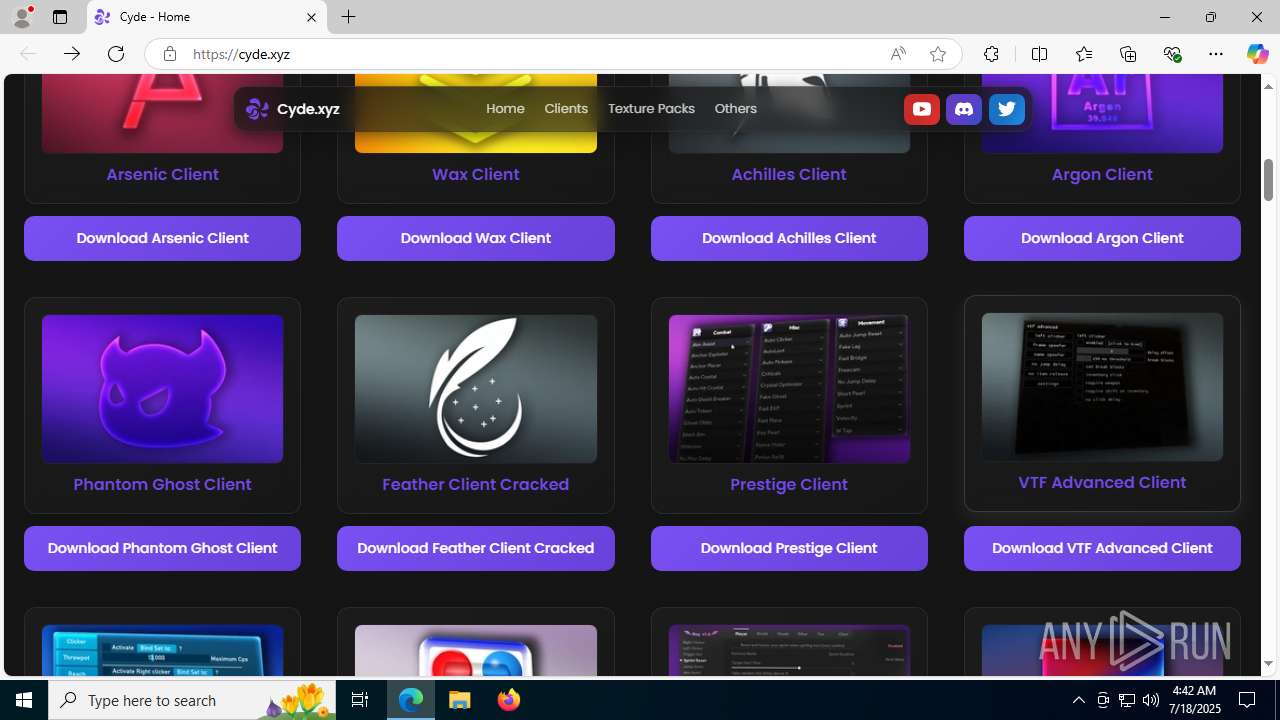Show hidden tray icons

click(x=1078, y=700)
